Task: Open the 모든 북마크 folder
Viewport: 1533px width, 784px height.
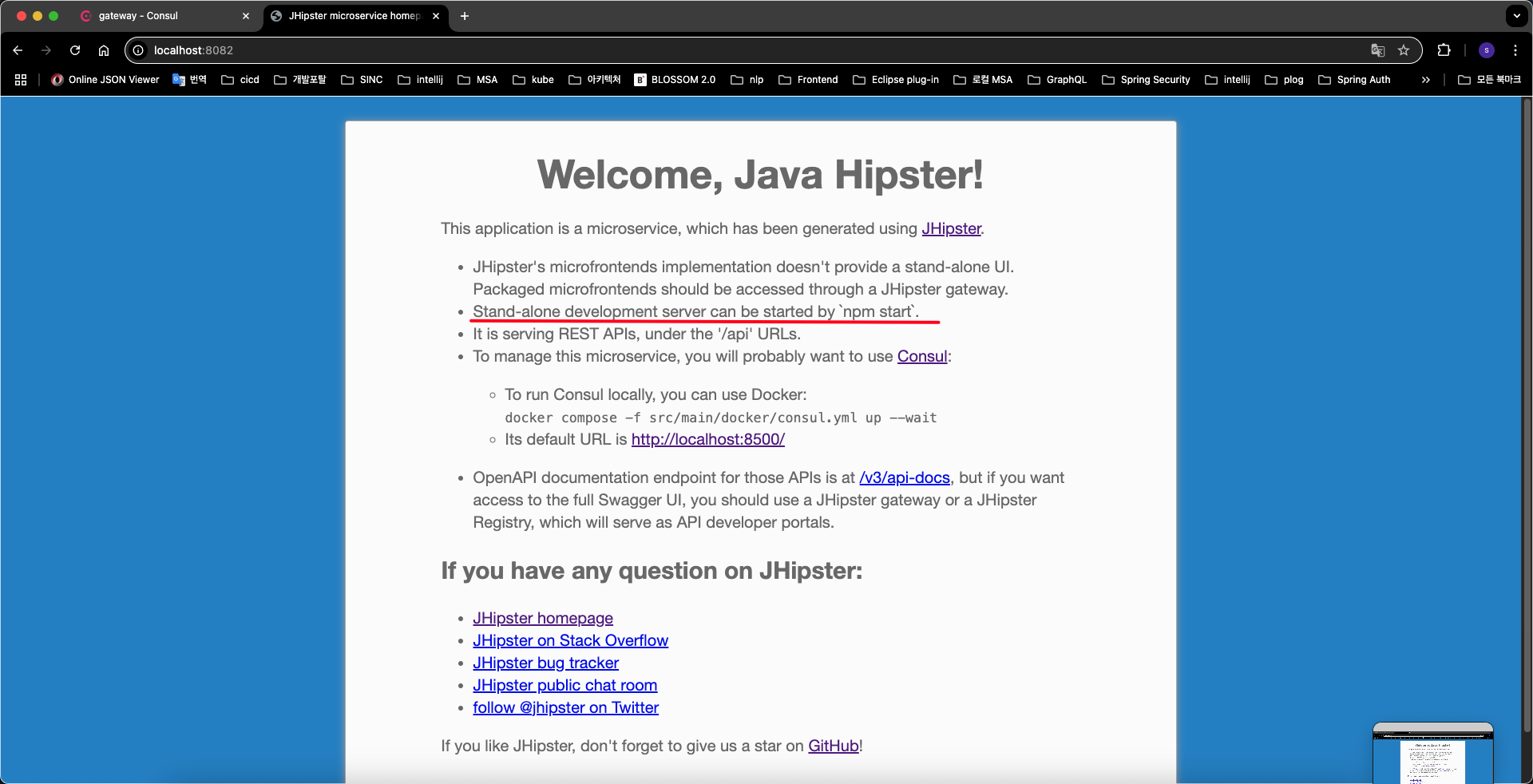Action: 1489,80
